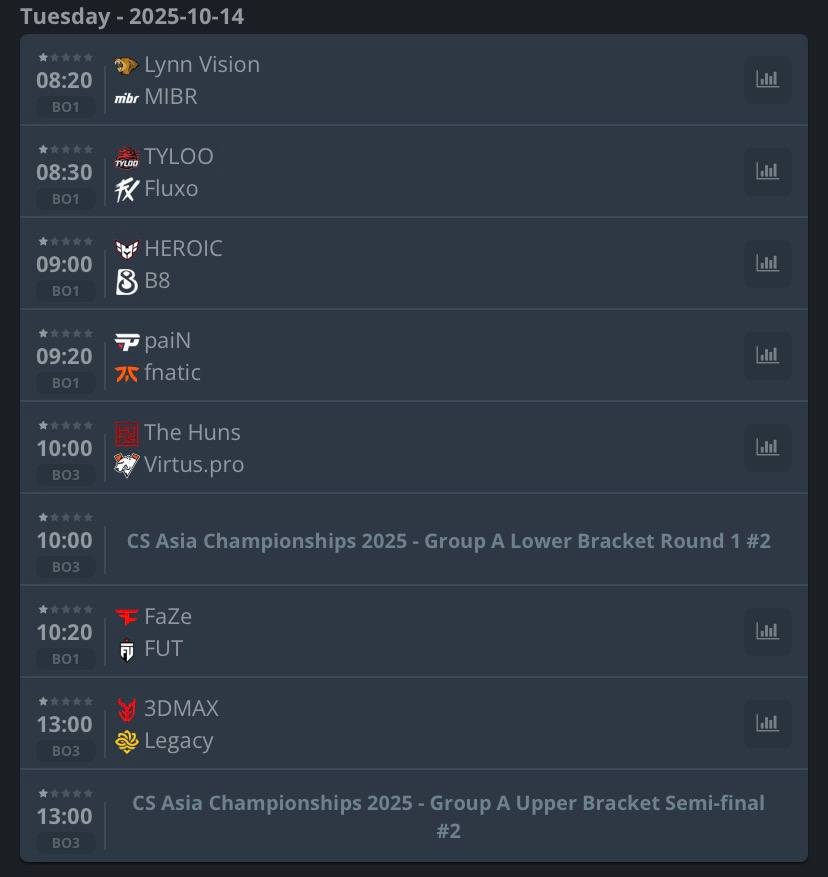This screenshot has width=828, height=877.
Task: Click the fnatic orange logo
Action: (x=126, y=374)
